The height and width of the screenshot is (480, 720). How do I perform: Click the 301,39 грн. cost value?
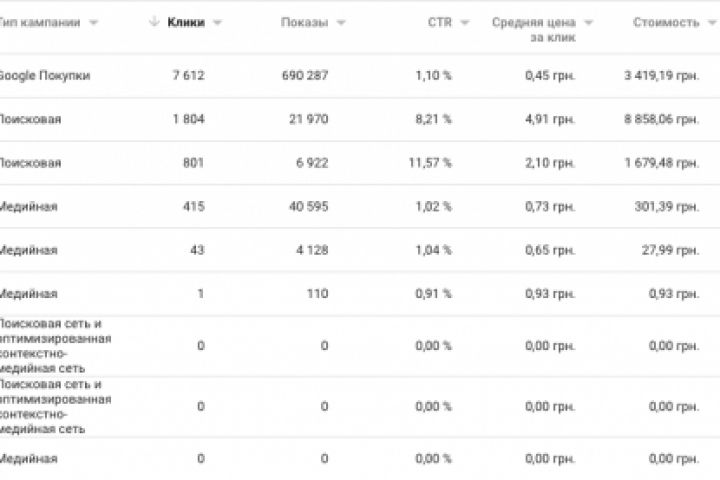coord(665,206)
